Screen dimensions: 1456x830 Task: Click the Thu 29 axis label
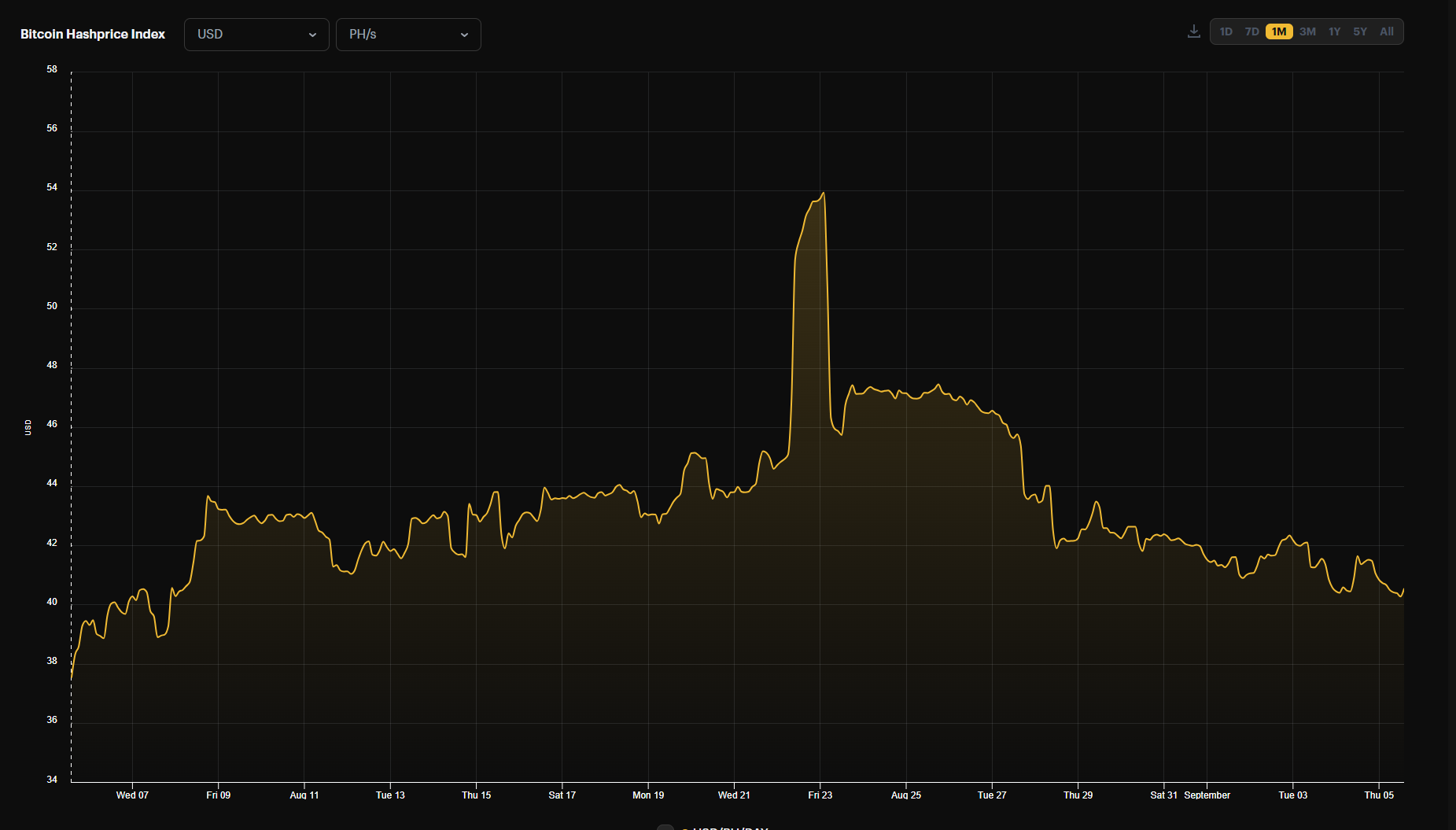(x=1078, y=795)
